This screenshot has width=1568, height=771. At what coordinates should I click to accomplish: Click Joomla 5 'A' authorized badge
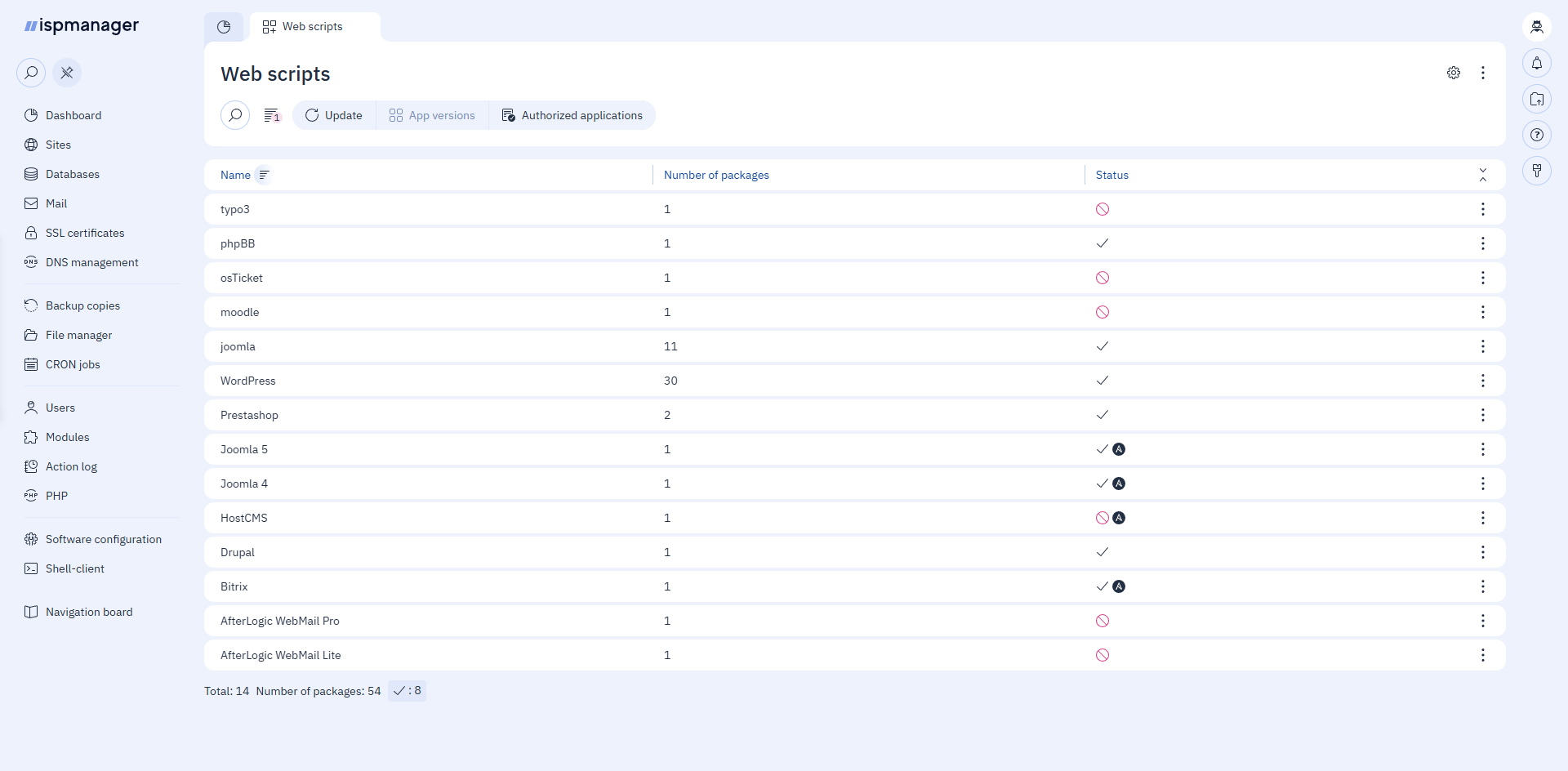click(x=1119, y=449)
